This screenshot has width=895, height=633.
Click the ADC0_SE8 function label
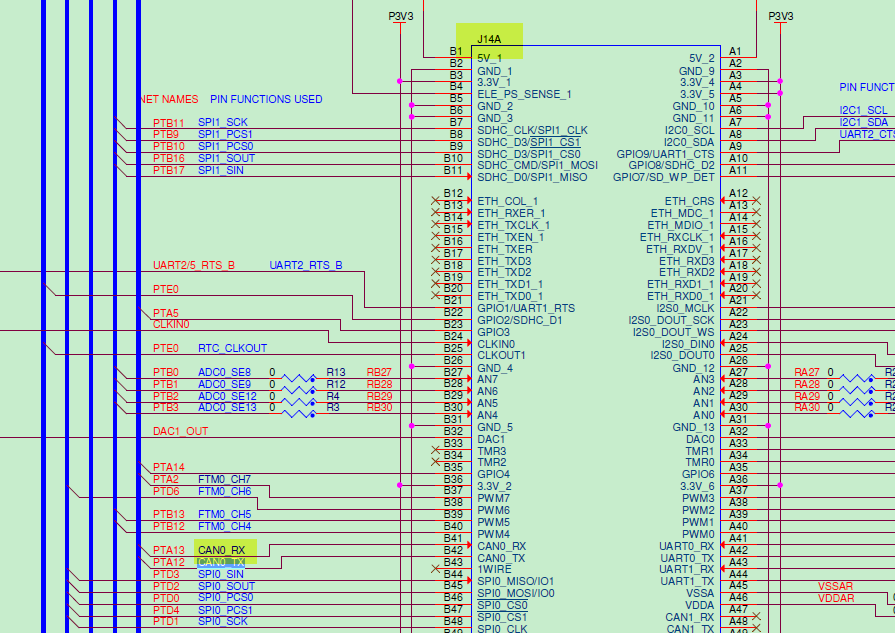tap(224, 372)
